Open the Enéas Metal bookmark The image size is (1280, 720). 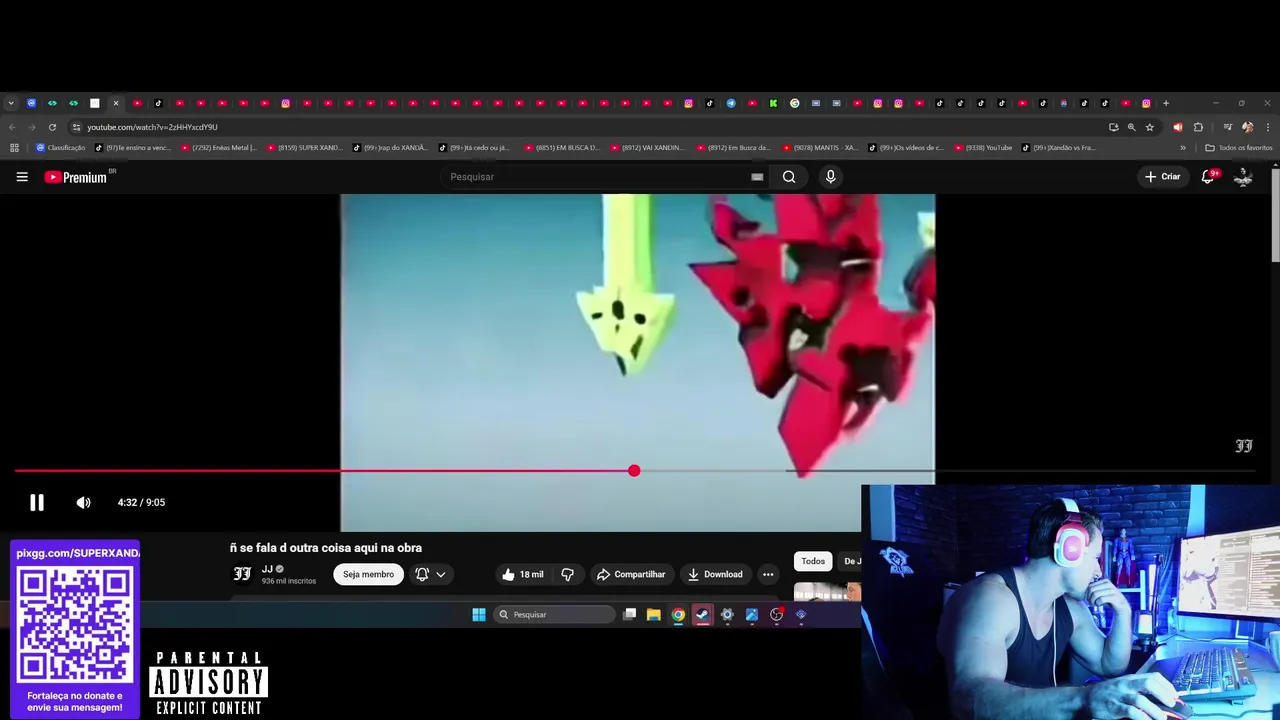pyautogui.click(x=219, y=148)
